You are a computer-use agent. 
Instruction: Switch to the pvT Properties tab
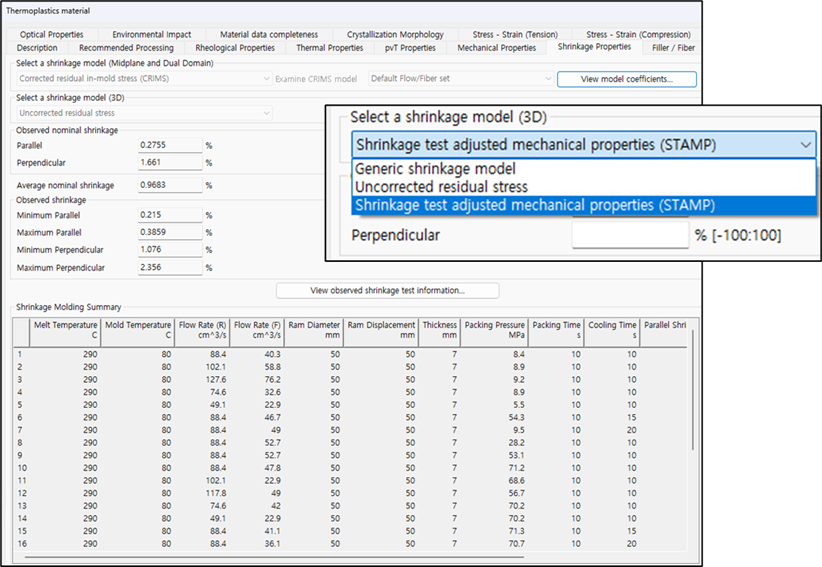[x=410, y=47]
